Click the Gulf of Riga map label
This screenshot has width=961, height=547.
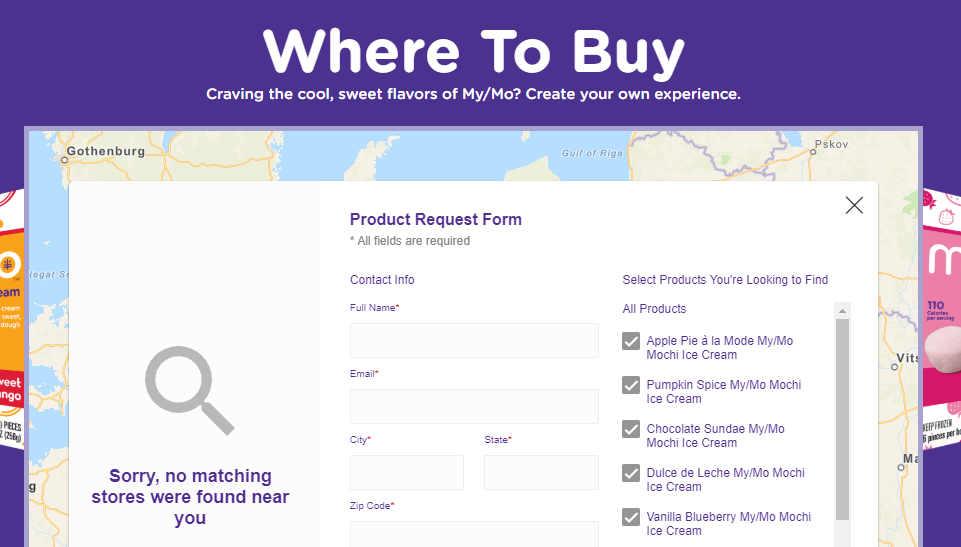click(x=592, y=153)
